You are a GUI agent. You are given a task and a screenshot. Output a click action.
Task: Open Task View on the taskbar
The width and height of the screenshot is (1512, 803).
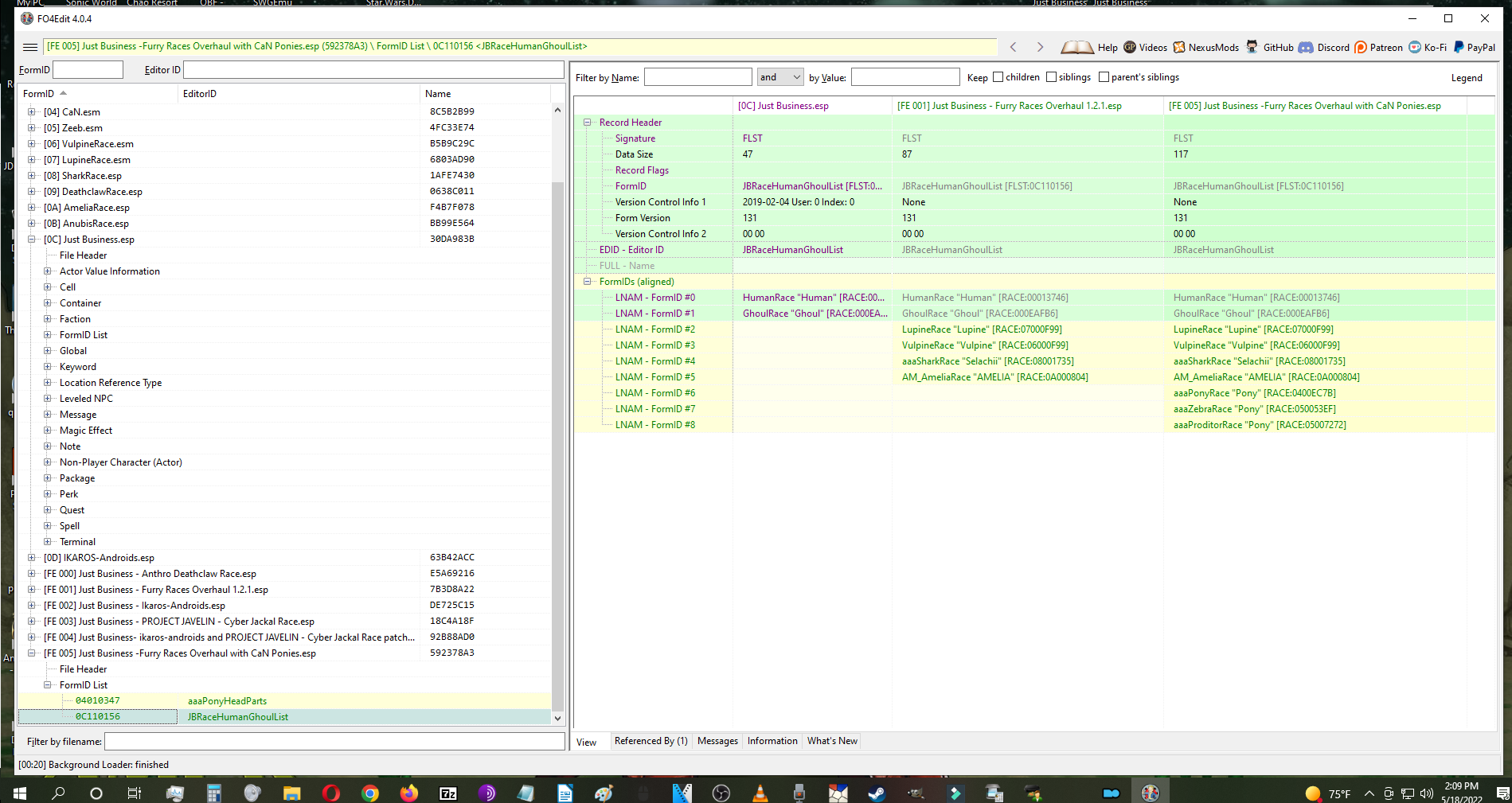135,793
